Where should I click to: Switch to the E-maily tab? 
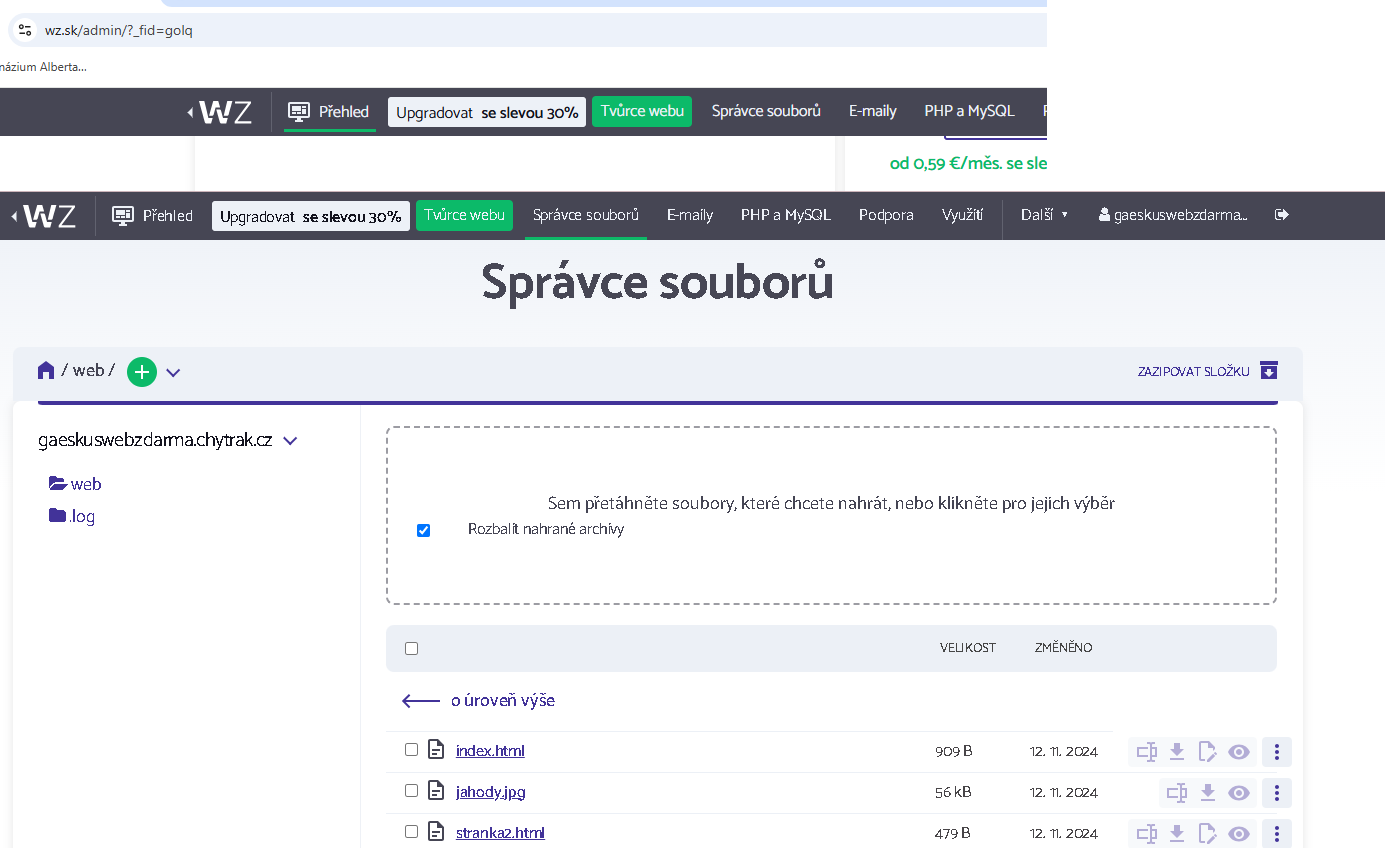(689, 215)
